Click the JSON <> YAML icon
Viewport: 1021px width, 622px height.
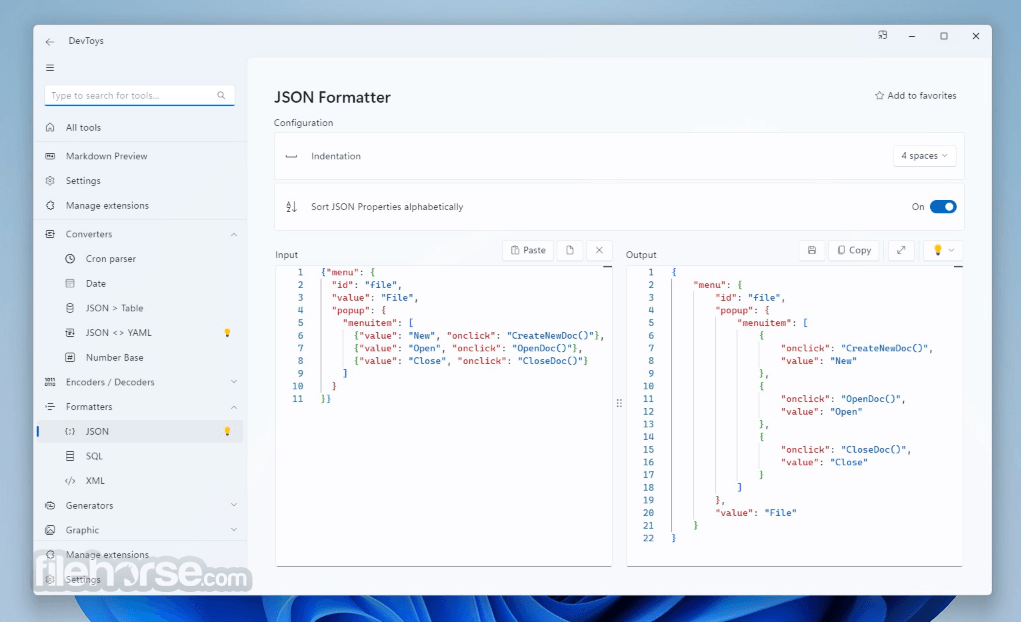point(70,333)
